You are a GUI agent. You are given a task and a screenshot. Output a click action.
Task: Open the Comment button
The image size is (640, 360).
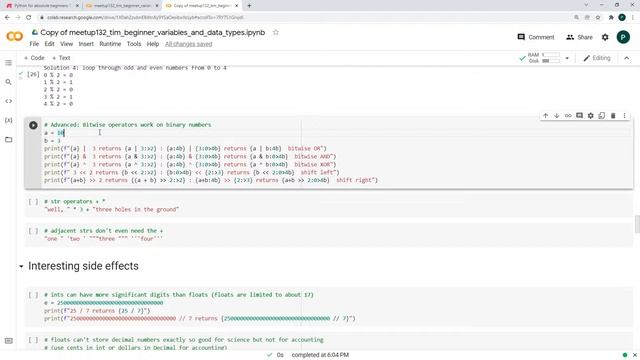536,37
